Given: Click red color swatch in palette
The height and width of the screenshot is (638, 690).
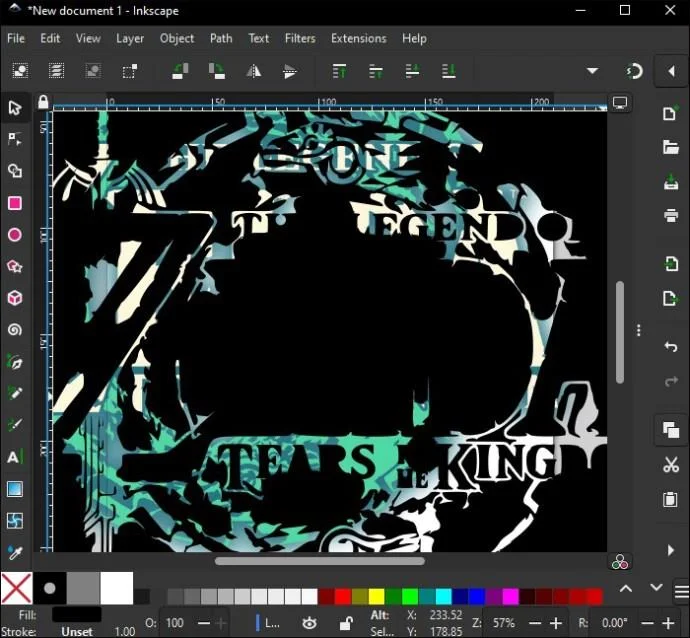Looking at the screenshot, I should pyautogui.click(x=342, y=597).
